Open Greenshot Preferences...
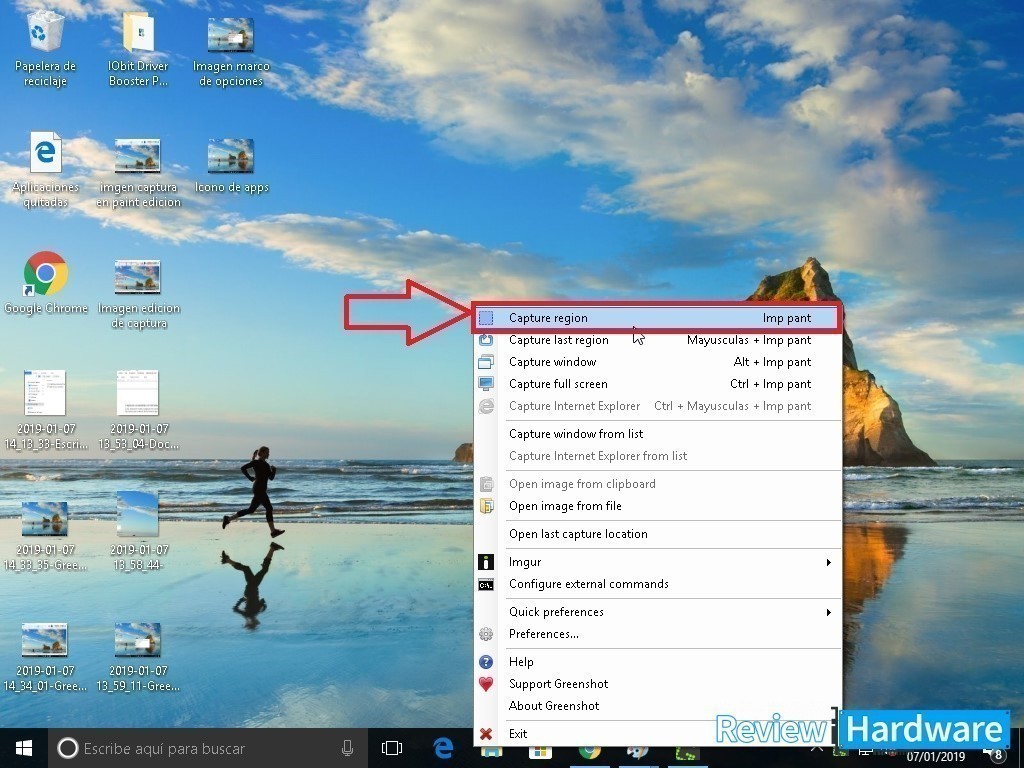This screenshot has width=1024, height=768. 657,634
